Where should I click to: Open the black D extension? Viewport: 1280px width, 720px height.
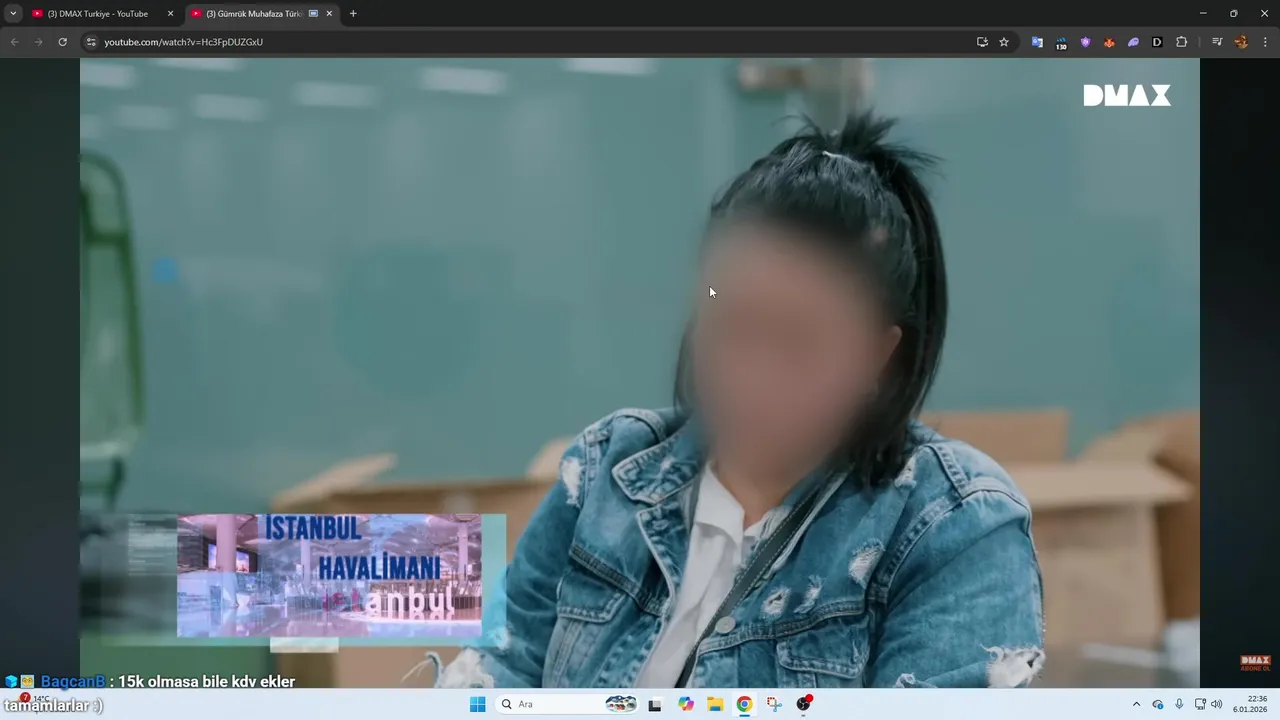1157,42
